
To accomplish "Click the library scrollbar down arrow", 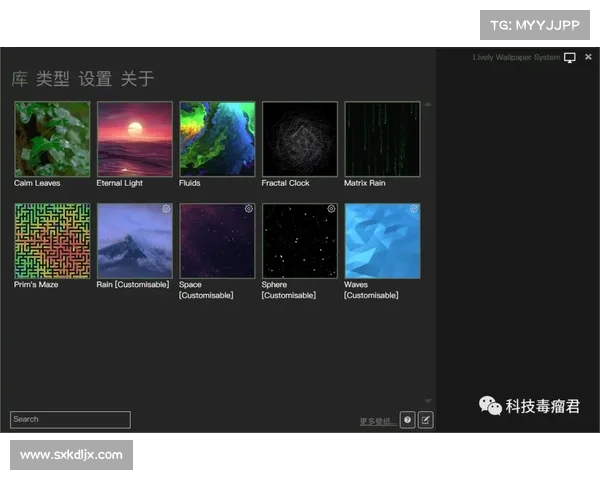I will 428,402.
